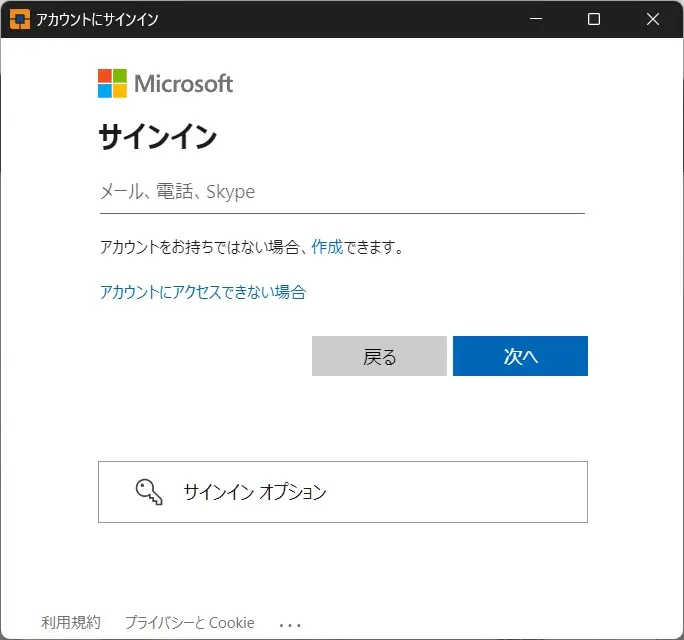
Task: Open the 作成 link to create account
Action: [327, 247]
